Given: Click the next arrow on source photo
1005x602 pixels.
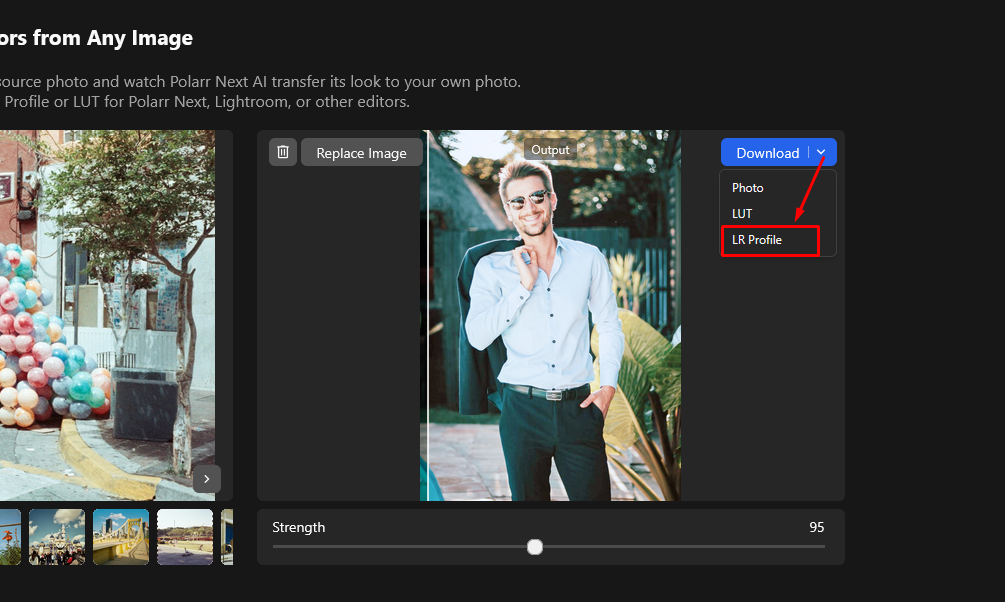Looking at the screenshot, I should click(207, 479).
